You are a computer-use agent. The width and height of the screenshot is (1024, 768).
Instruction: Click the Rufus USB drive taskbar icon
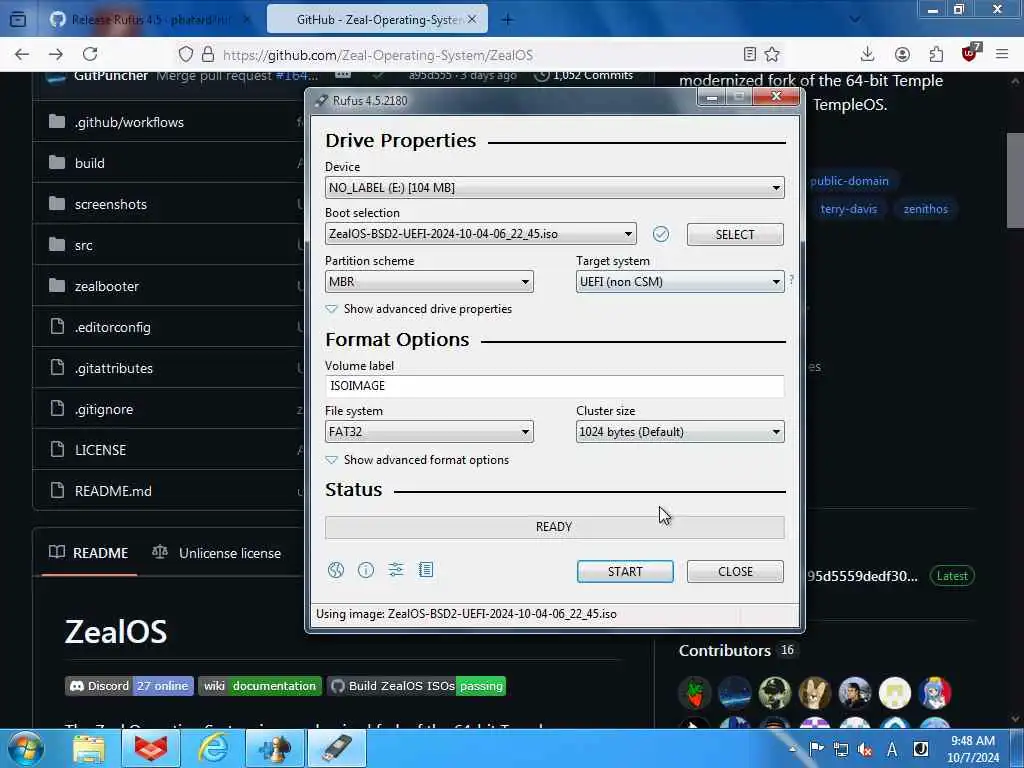point(337,748)
